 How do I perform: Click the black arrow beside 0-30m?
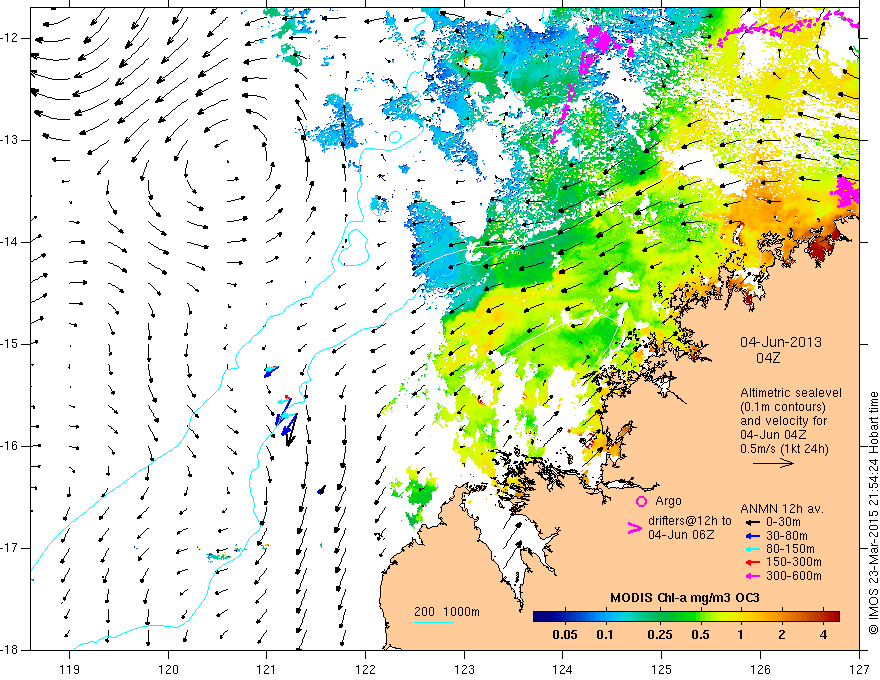coord(753,523)
